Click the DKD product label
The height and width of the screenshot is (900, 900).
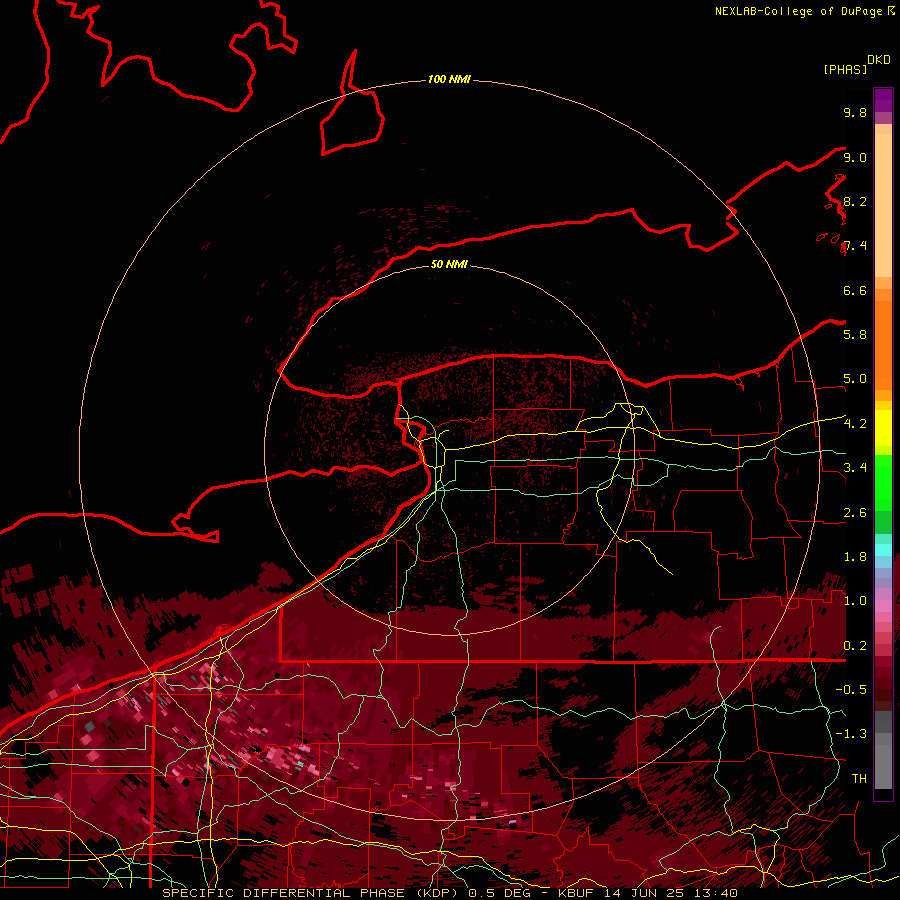point(878,60)
